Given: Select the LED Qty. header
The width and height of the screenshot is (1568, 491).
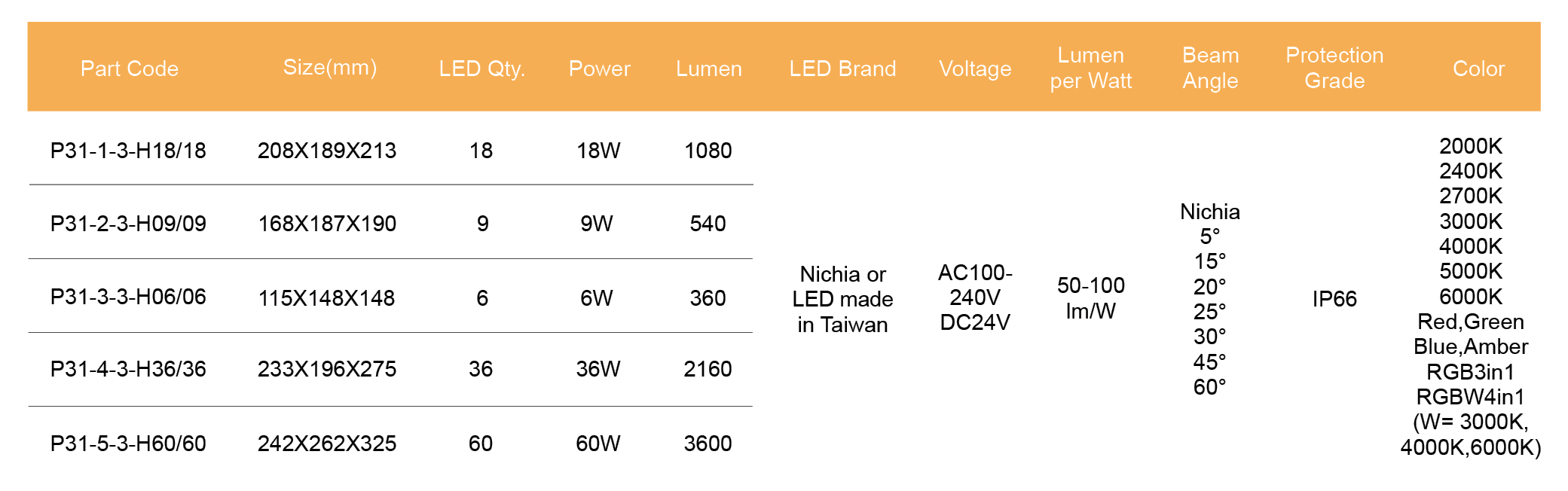Looking at the screenshot, I should pyautogui.click(x=481, y=69).
